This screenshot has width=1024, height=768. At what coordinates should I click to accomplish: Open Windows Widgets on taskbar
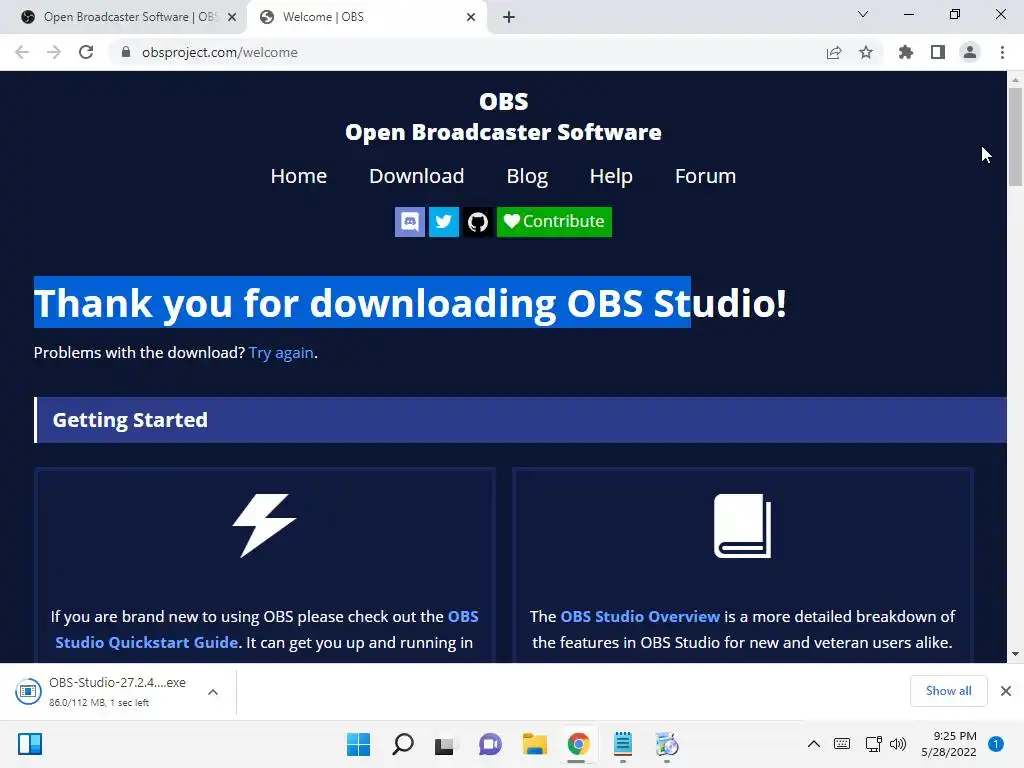pos(30,744)
